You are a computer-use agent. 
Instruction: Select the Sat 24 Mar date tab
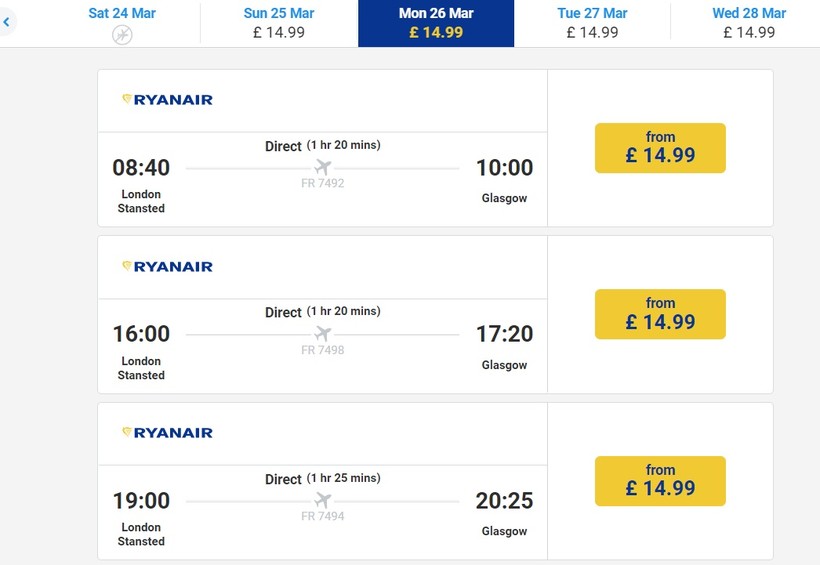[122, 14]
